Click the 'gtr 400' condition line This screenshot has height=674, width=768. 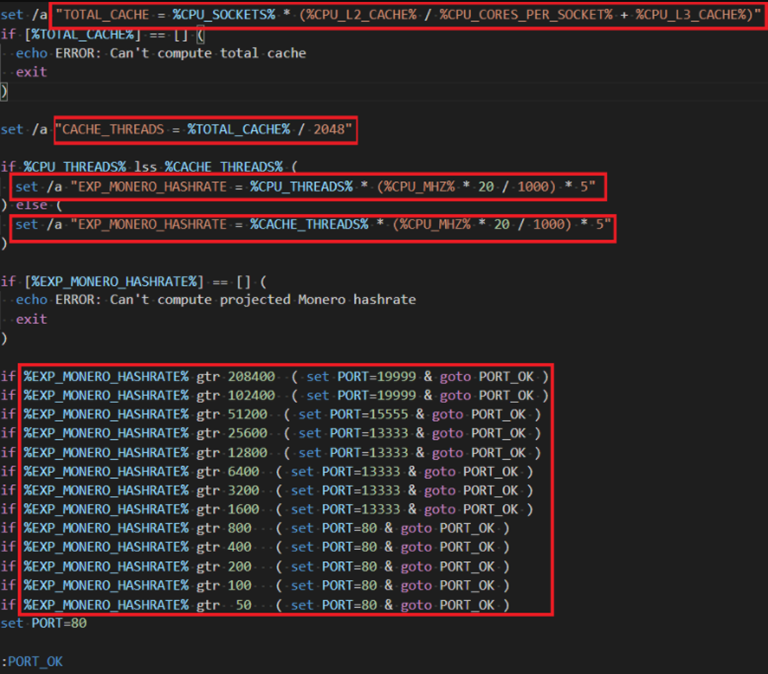[255, 547]
